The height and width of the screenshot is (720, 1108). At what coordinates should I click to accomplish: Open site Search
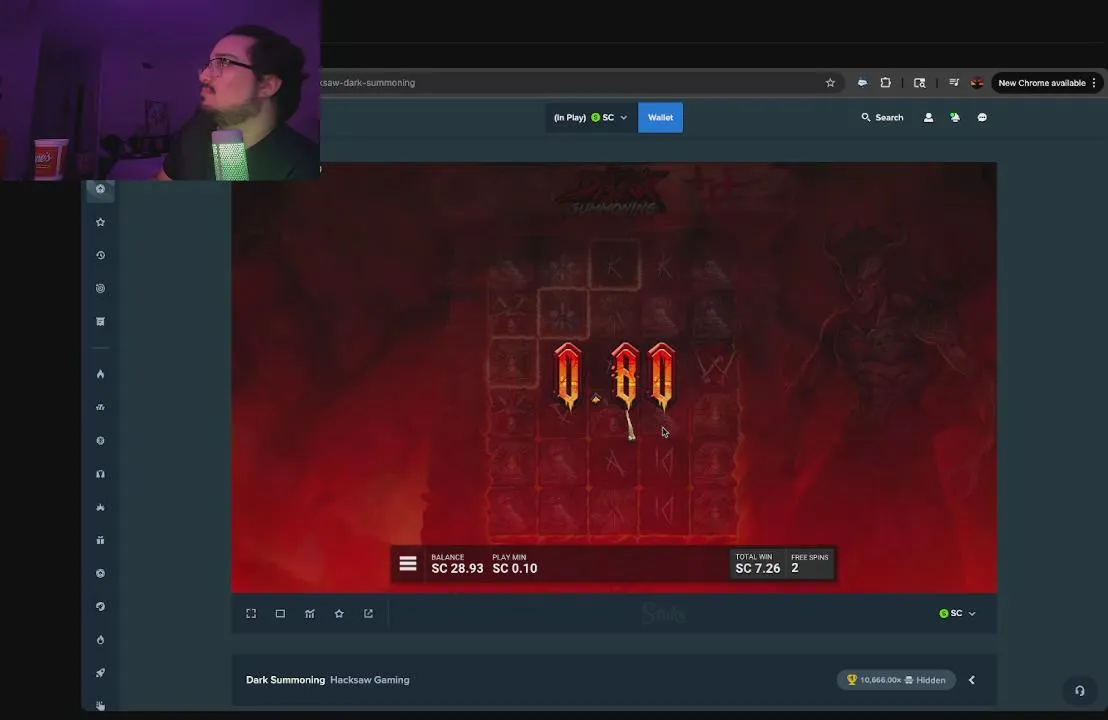point(882,117)
